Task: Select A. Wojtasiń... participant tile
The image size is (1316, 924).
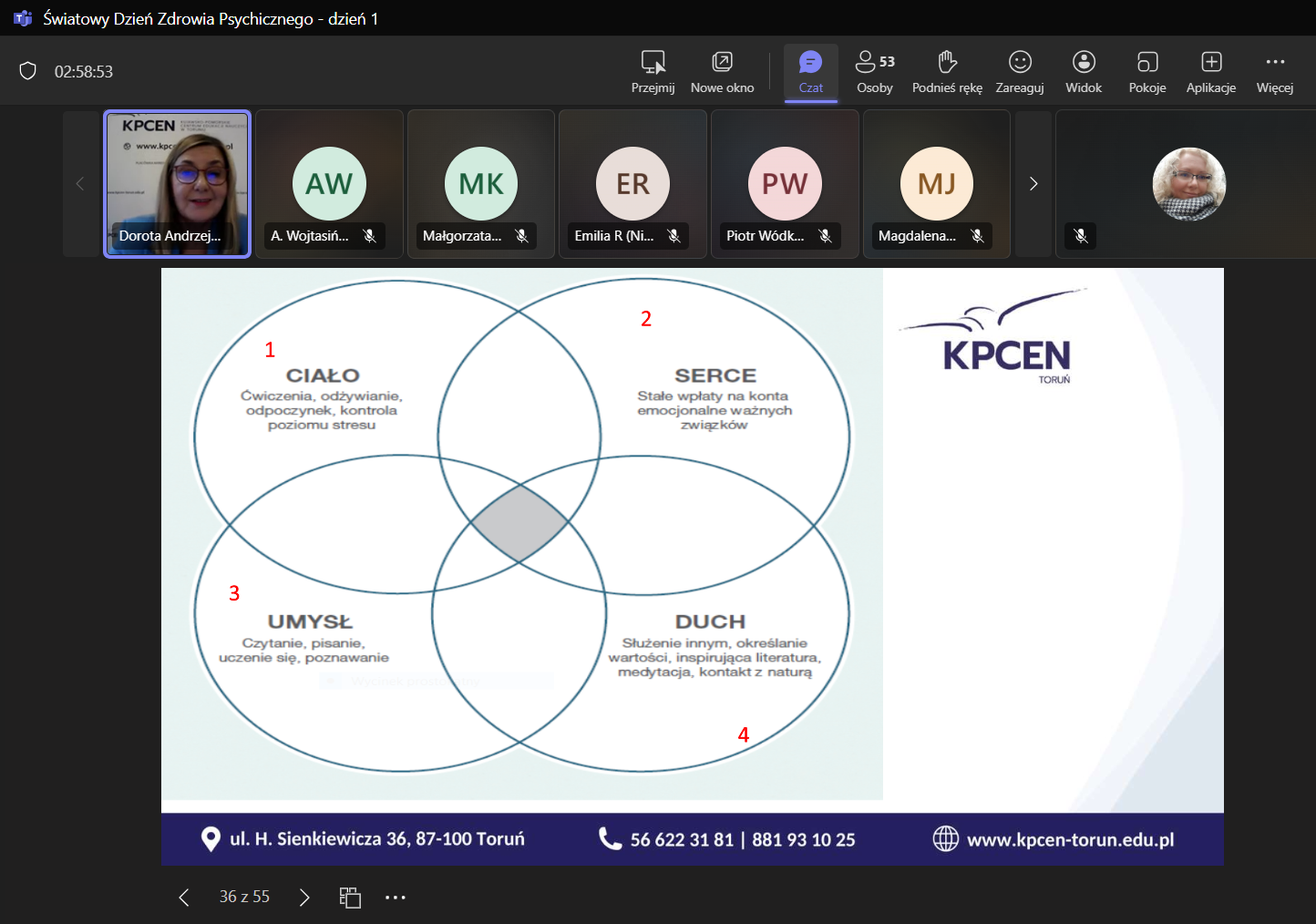Action: (x=329, y=184)
